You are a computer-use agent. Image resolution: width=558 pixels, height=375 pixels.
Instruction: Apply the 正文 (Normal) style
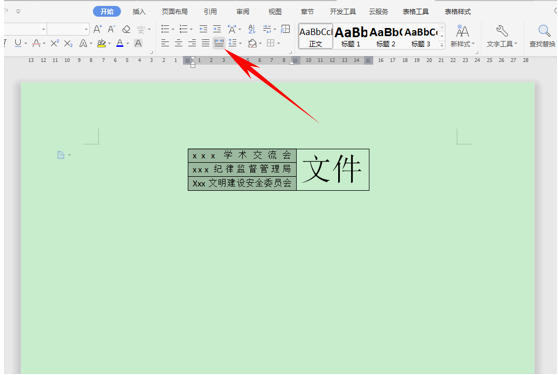click(x=315, y=36)
